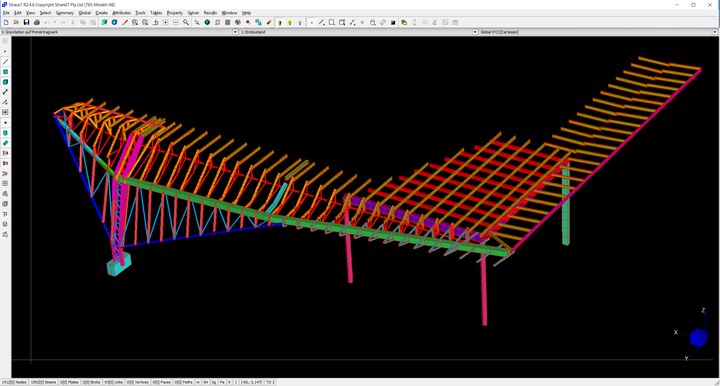The height and width of the screenshot is (386, 720).
Task: Open the Help menu
Action: click(247, 13)
